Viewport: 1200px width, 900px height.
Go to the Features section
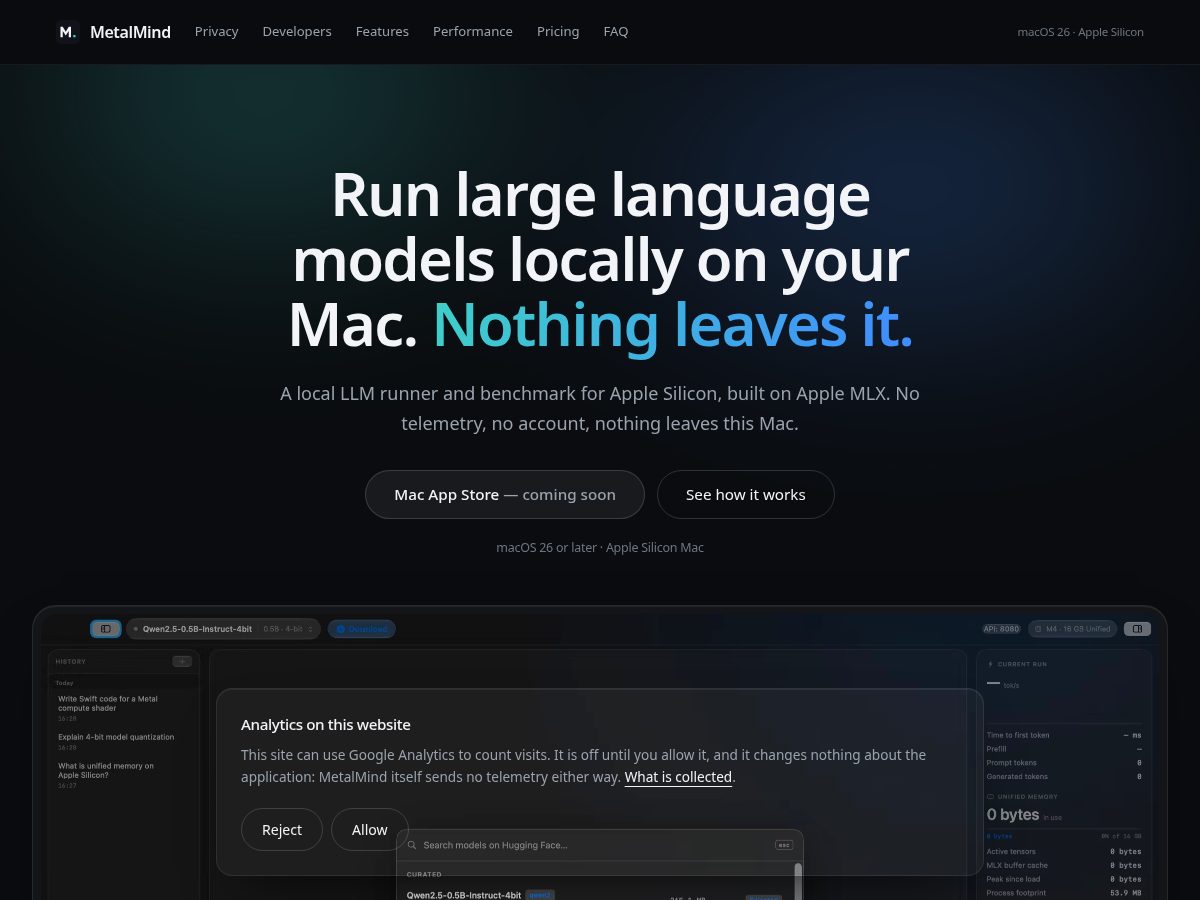pyautogui.click(x=382, y=32)
